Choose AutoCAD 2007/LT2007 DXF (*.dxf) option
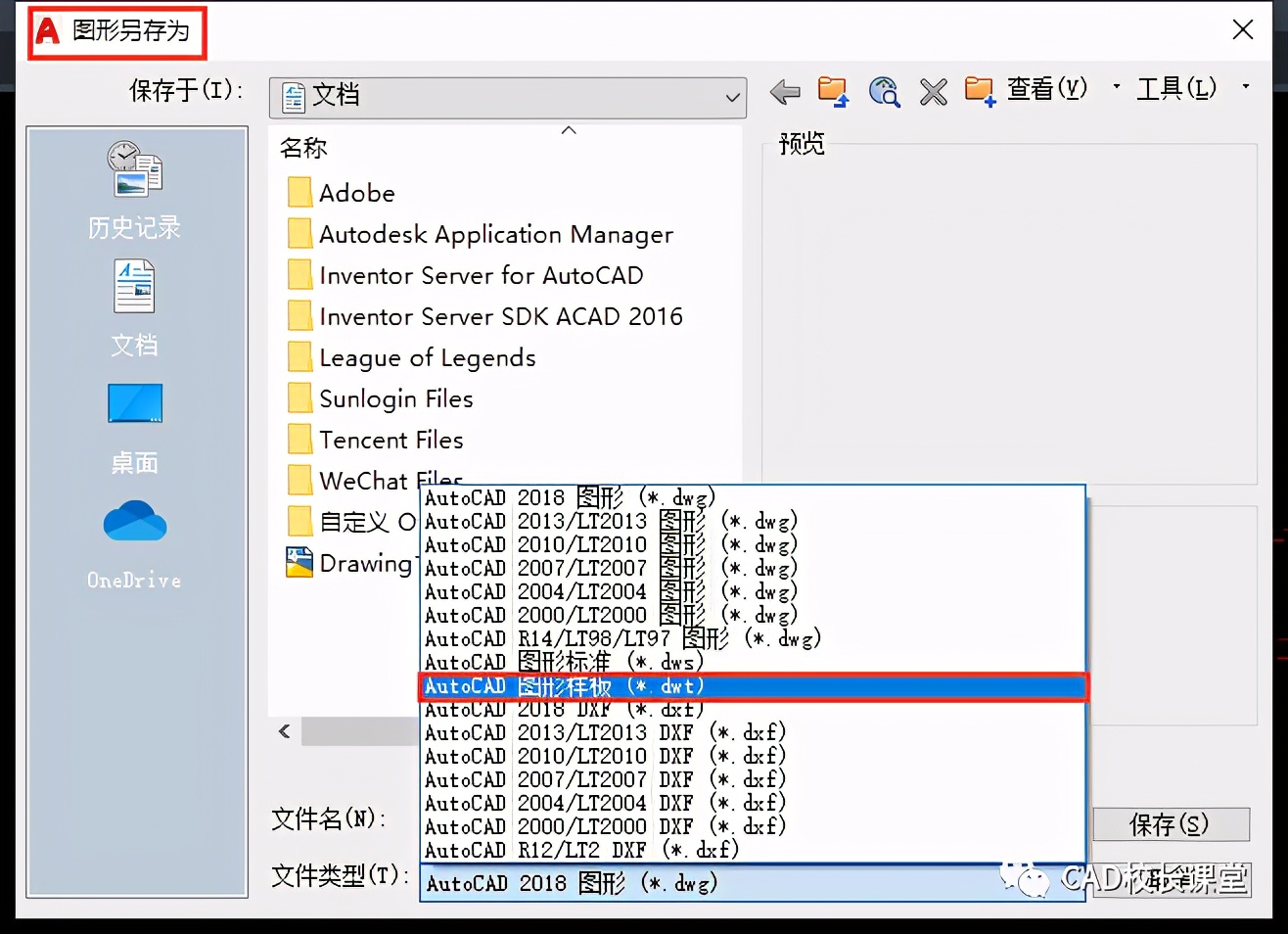This screenshot has width=1288, height=934. (x=752, y=779)
